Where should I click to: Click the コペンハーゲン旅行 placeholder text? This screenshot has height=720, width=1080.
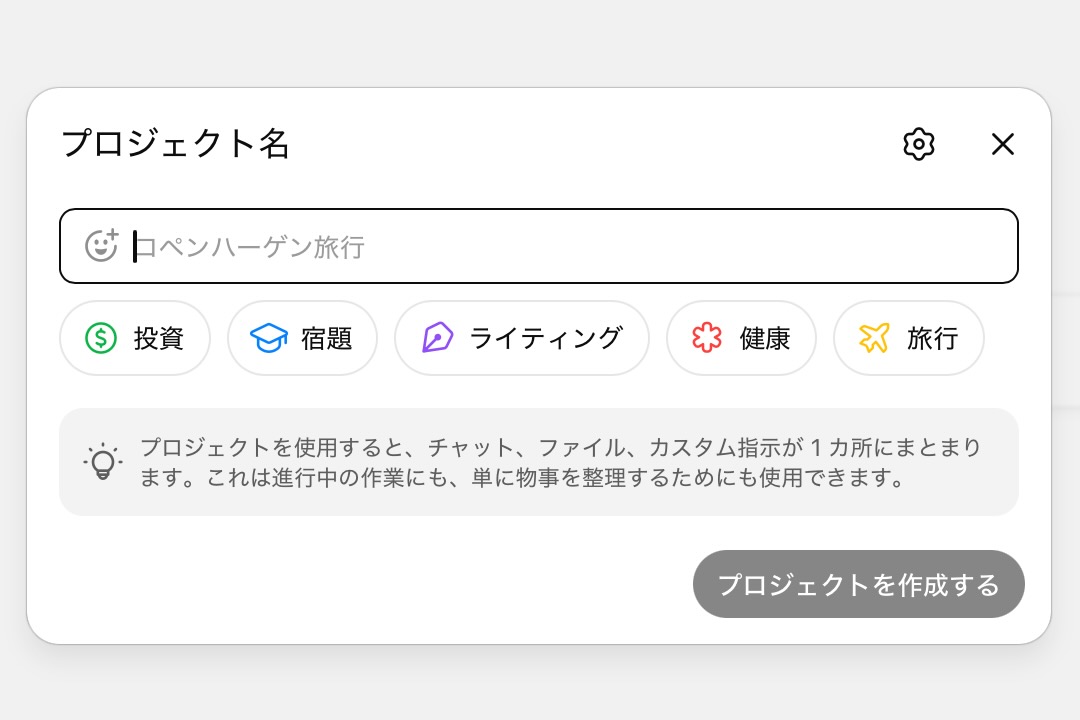(250, 247)
